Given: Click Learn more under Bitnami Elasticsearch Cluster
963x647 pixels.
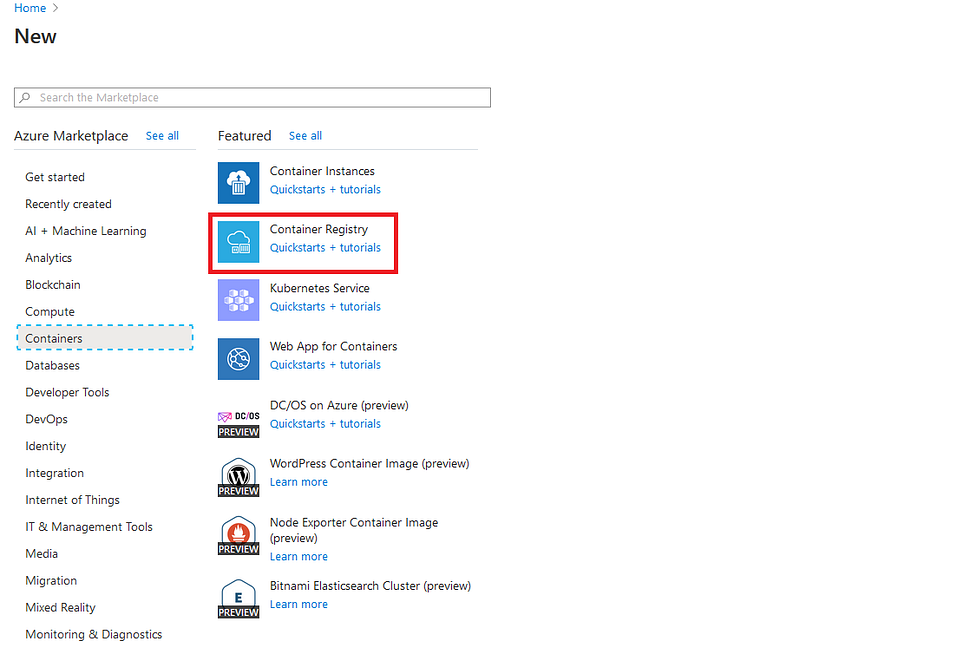Looking at the screenshot, I should point(298,605).
